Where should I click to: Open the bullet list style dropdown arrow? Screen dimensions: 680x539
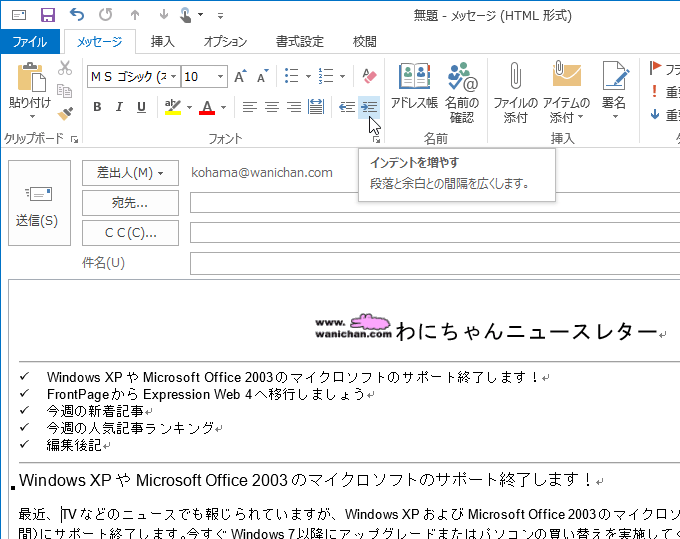(308, 76)
